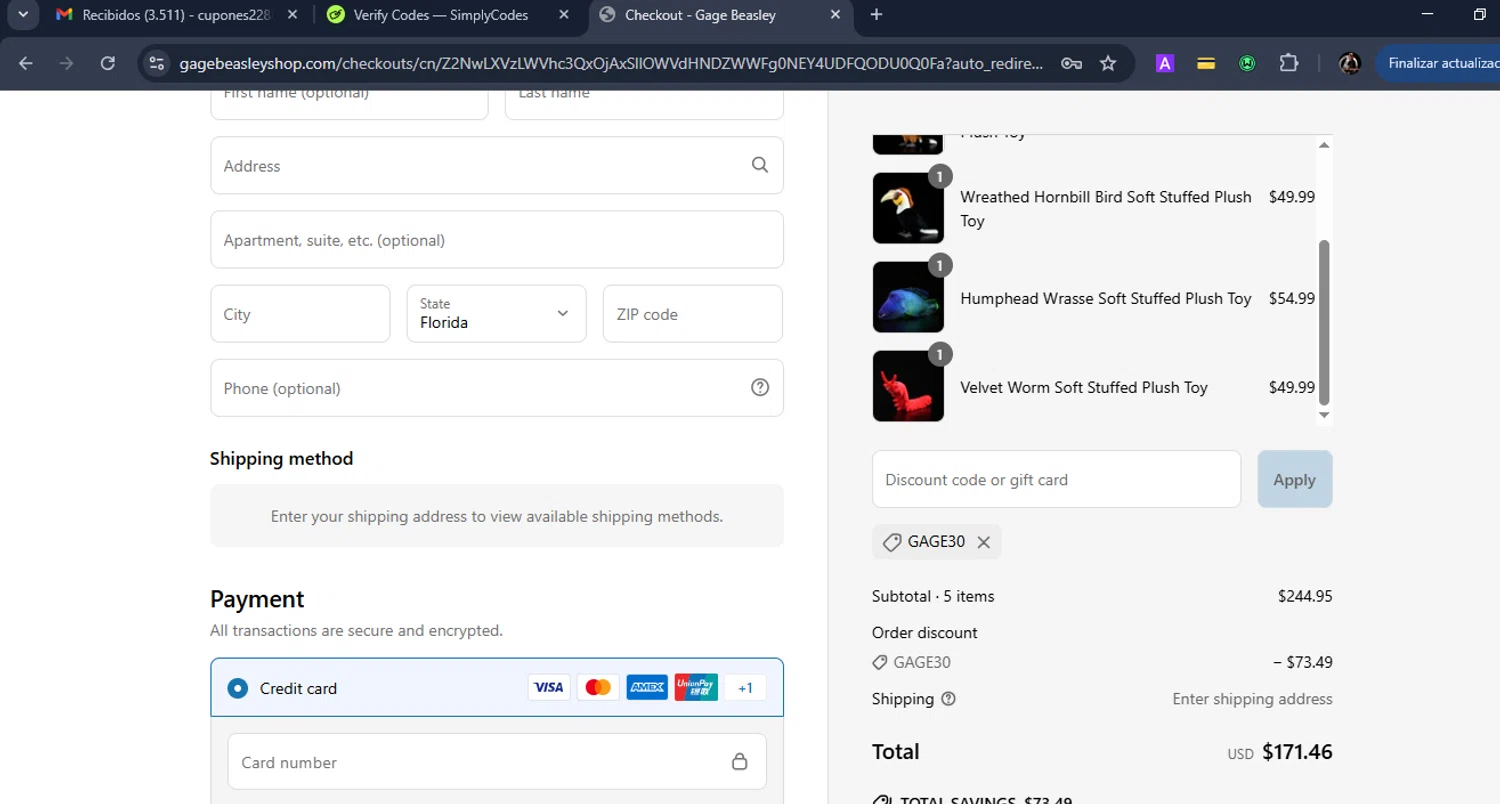Click the order list scroll down arrow
This screenshot has width=1500, height=804.
[x=1324, y=414]
